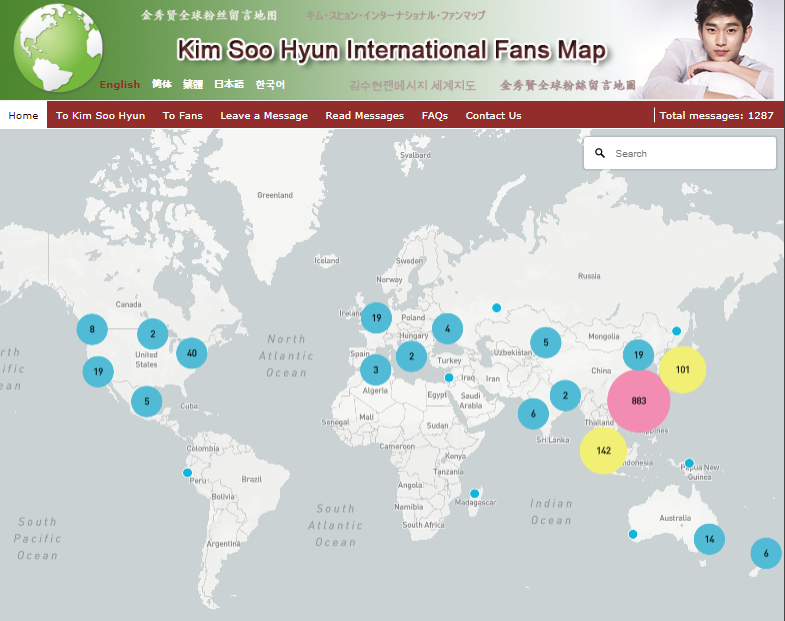Click the dot marker near Papua New Guinea
Screen dimensions: 785x621
tap(689, 463)
